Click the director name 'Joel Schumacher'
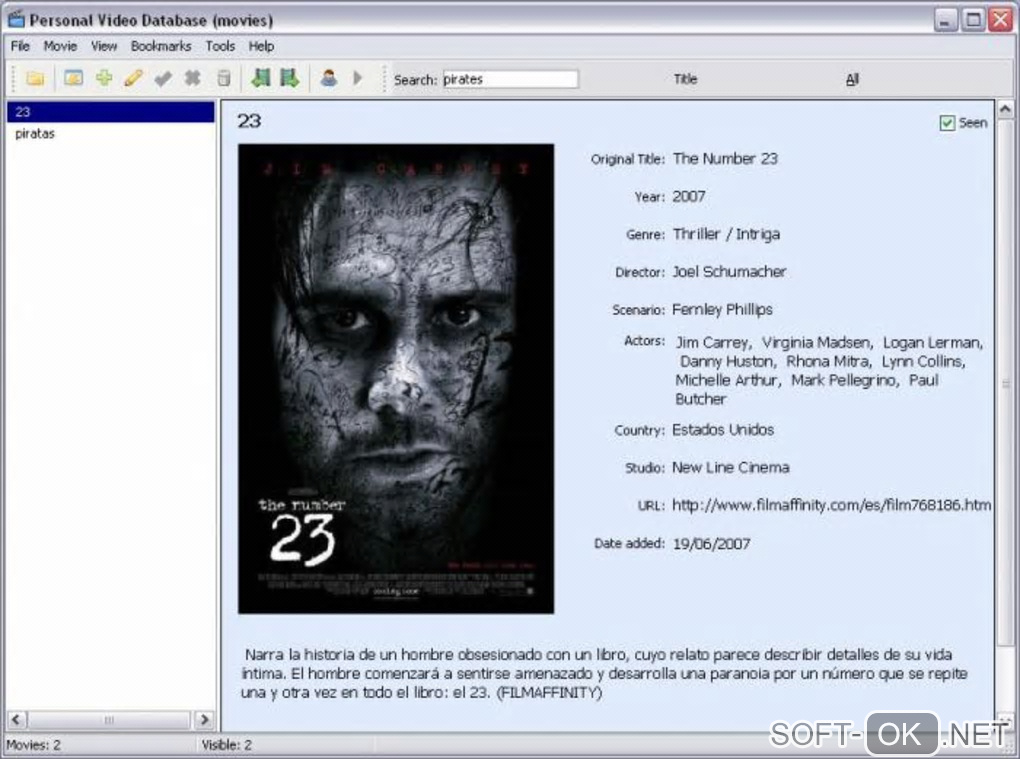This screenshot has width=1020, height=759. point(729,272)
